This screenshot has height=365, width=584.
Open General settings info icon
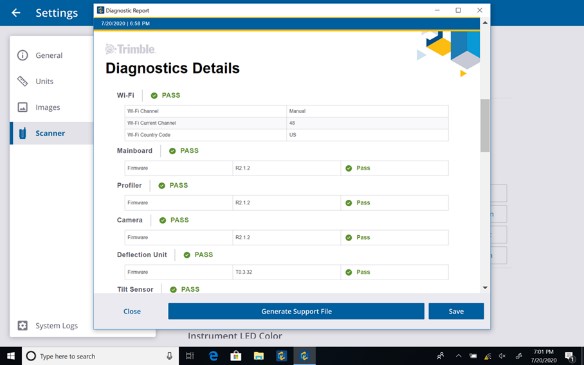point(22,55)
